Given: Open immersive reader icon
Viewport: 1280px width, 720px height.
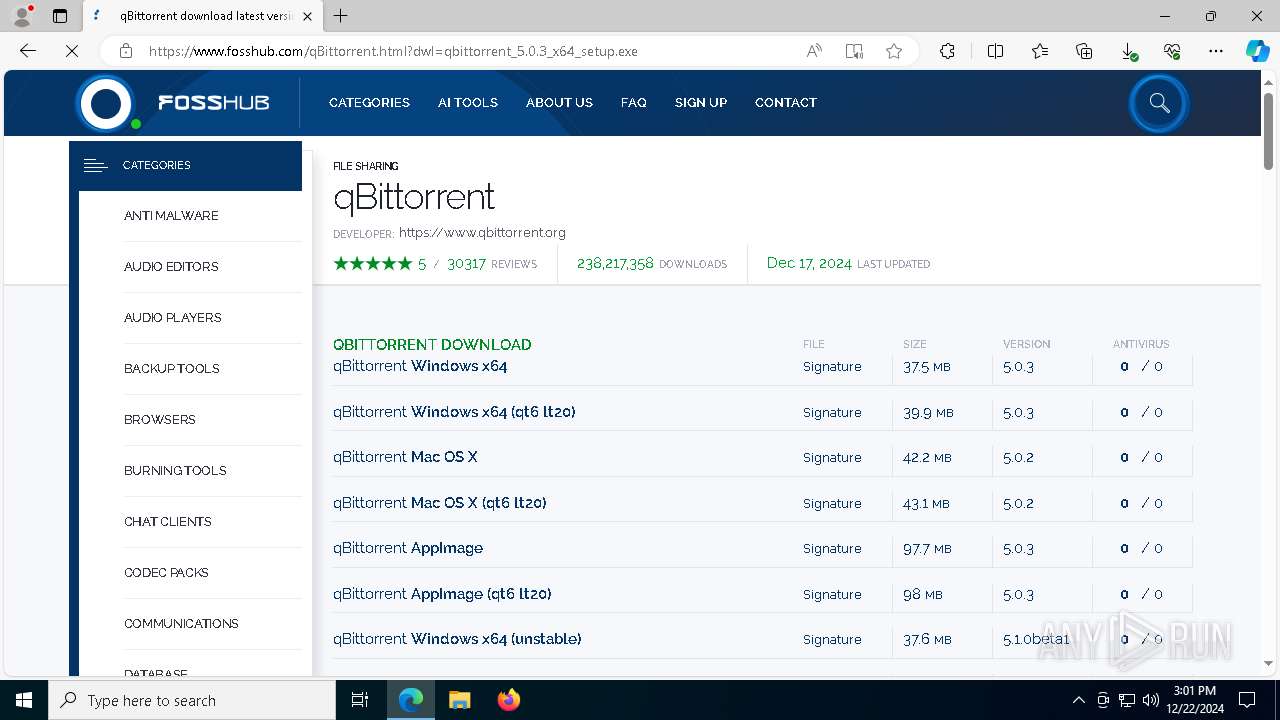Looking at the screenshot, I should 854,51.
